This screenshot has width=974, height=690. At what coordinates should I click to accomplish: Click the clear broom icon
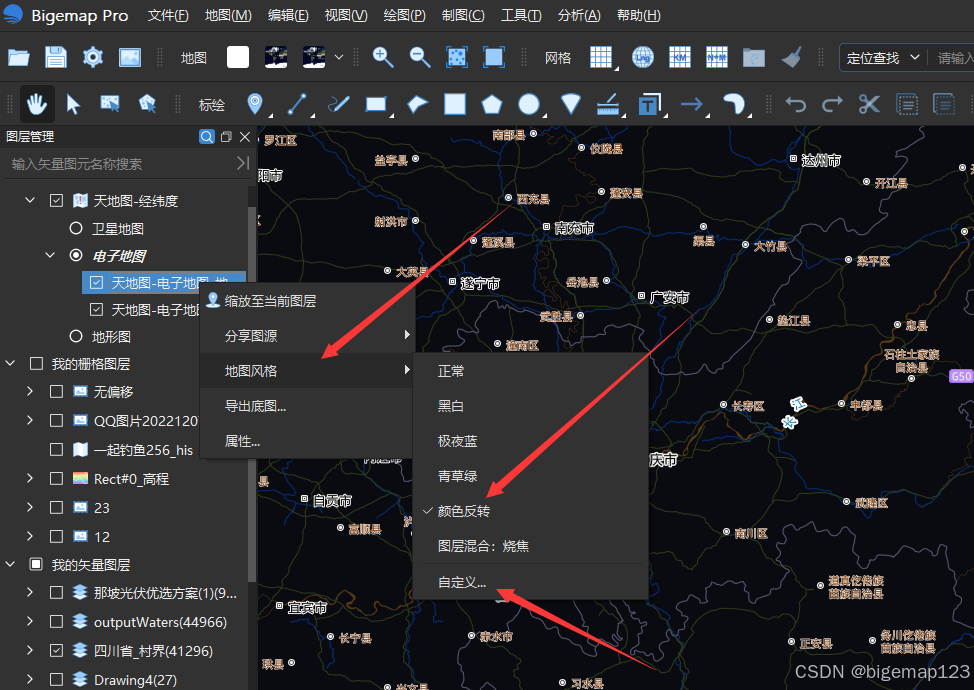point(791,57)
